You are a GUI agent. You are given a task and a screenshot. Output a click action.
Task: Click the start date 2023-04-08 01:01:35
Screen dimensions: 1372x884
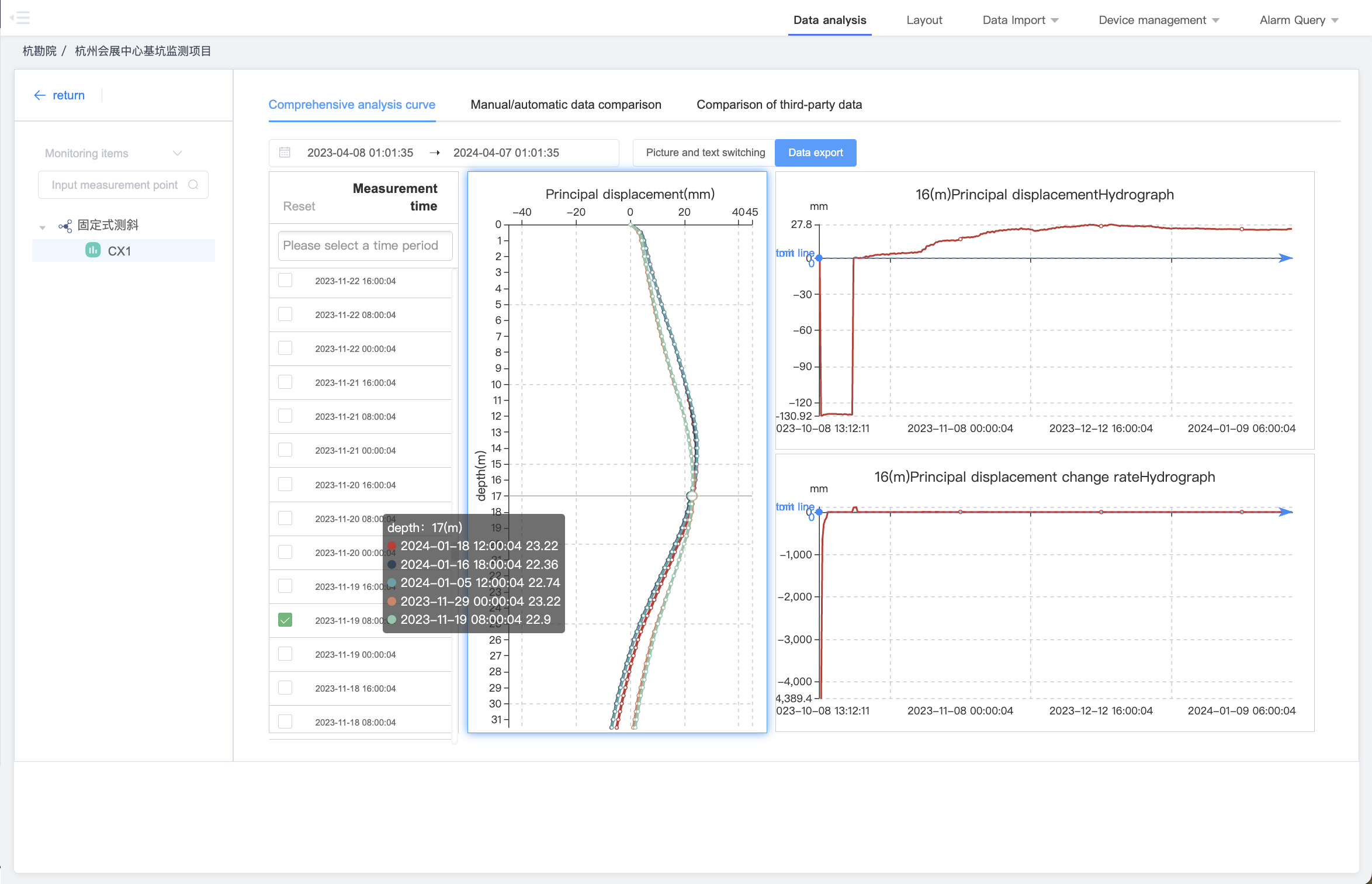point(360,153)
